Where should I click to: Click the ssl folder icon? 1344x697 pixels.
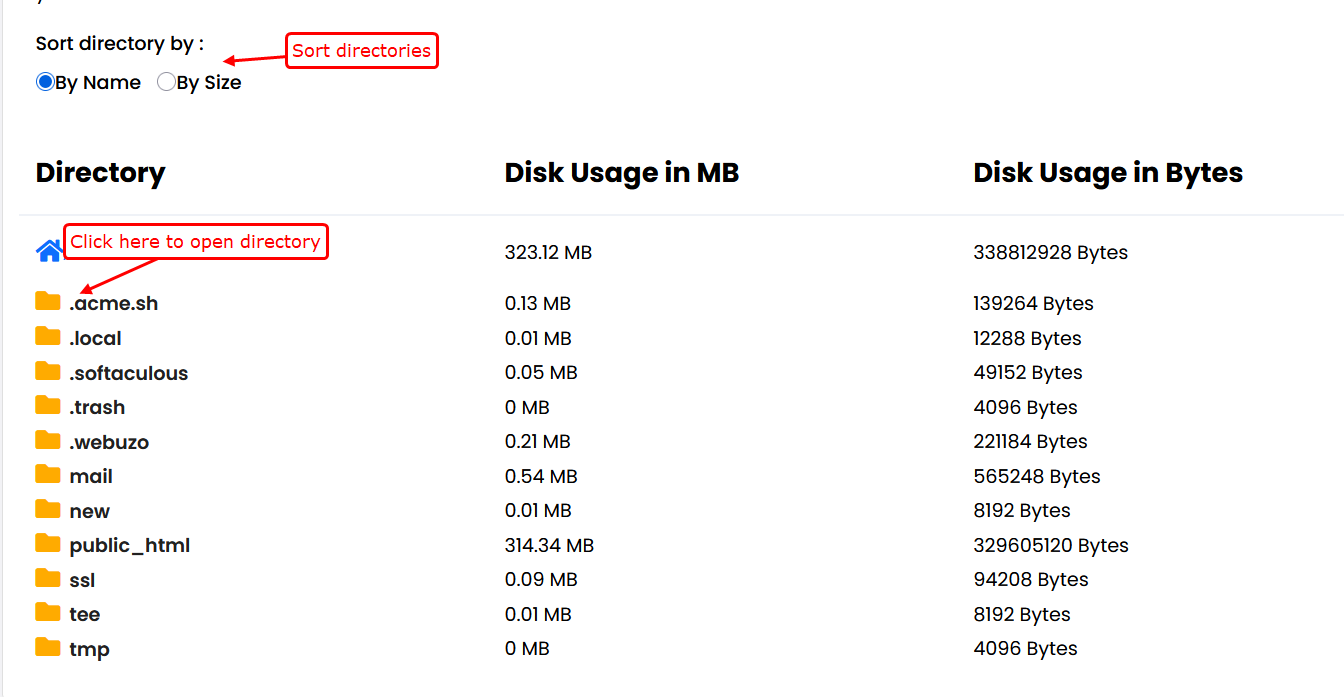click(x=48, y=579)
